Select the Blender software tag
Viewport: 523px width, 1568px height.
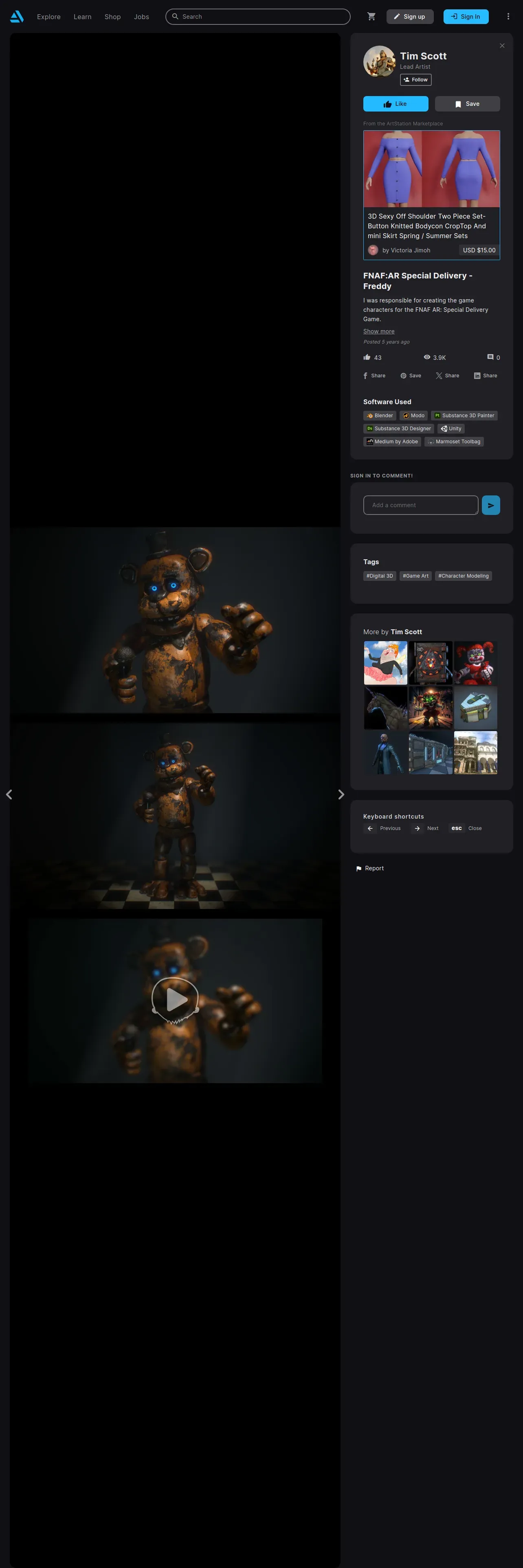380,416
